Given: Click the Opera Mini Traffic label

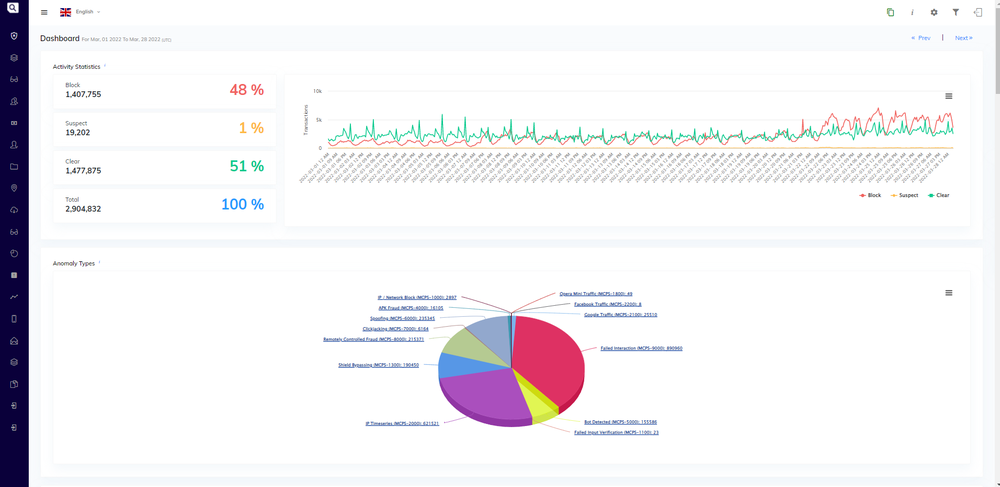Looking at the screenshot, I should 596,294.
